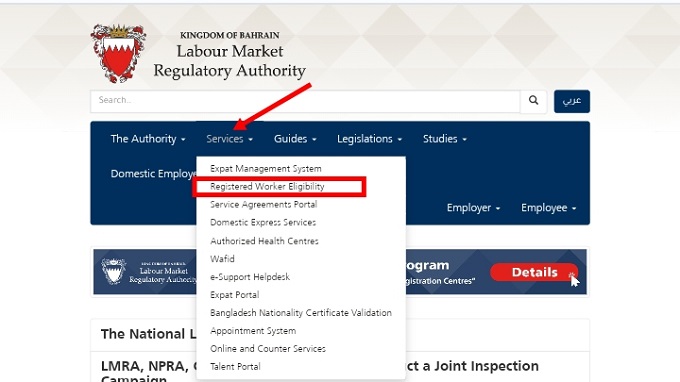Click the Bahrain coat of arms logo
This screenshot has height=382, width=680.
coord(118,53)
